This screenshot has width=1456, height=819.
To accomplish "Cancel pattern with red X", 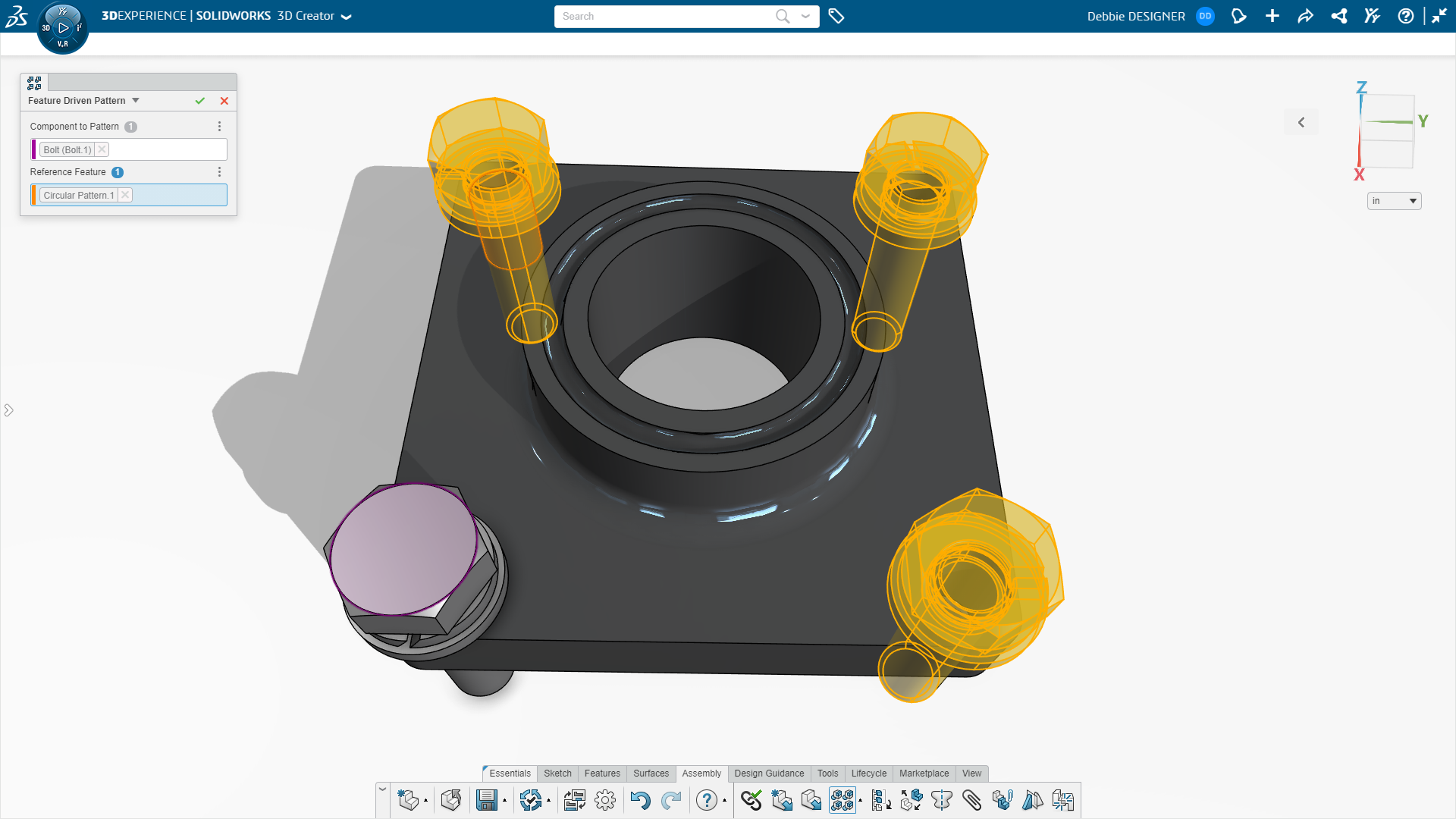I will click(224, 101).
